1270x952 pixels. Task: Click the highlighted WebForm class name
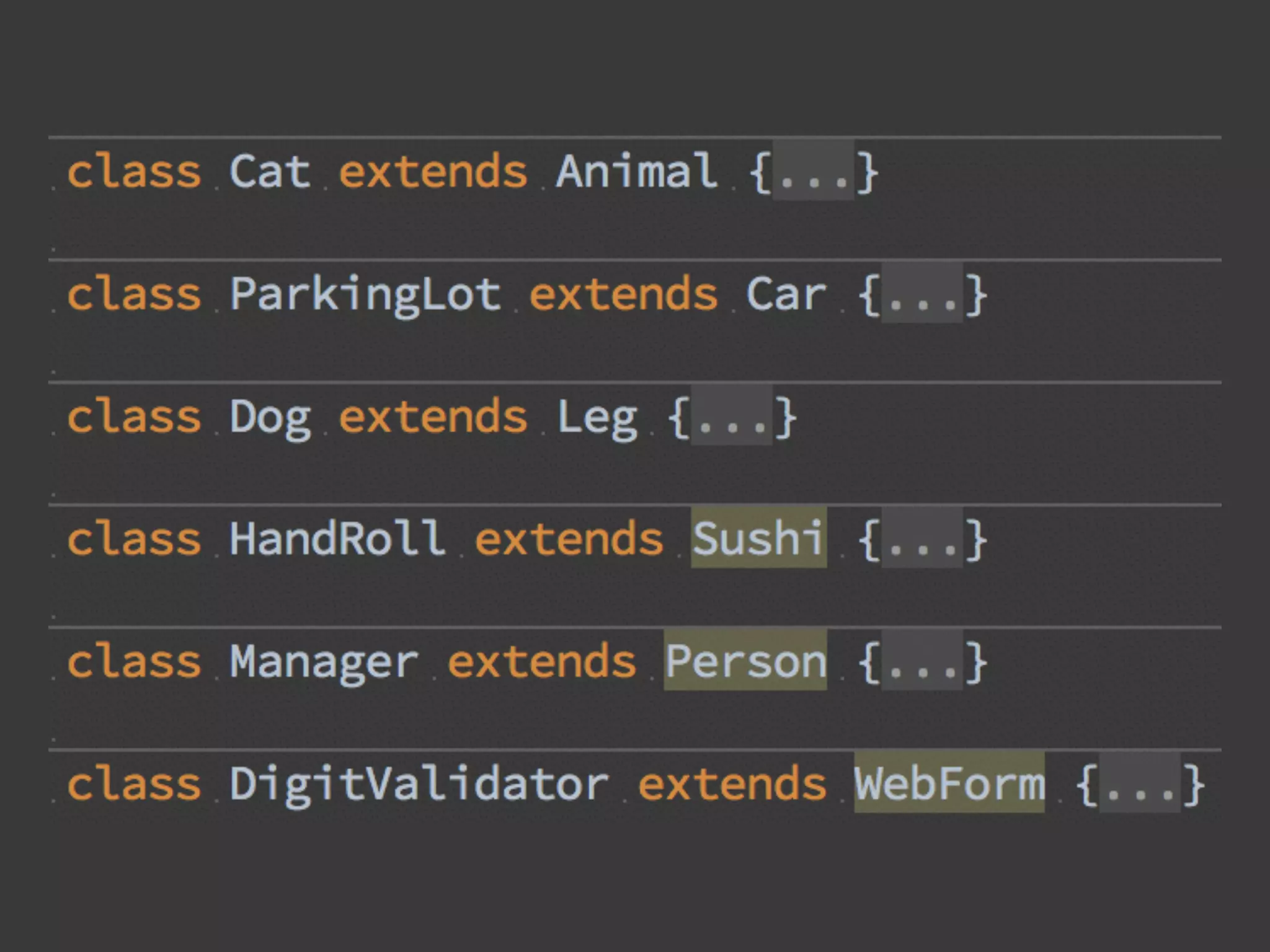949,783
